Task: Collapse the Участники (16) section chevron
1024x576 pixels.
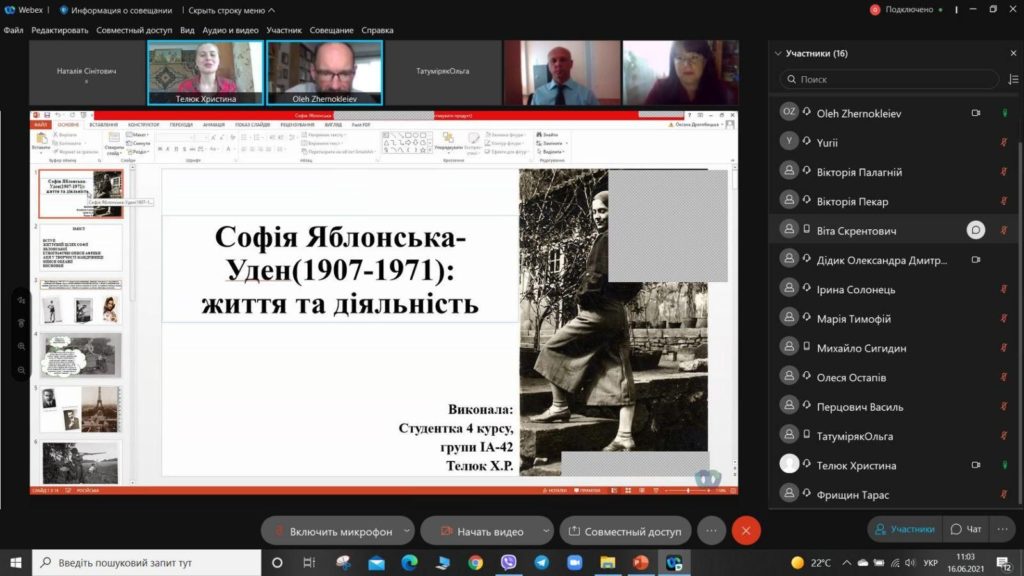Action: pos(778,53)
